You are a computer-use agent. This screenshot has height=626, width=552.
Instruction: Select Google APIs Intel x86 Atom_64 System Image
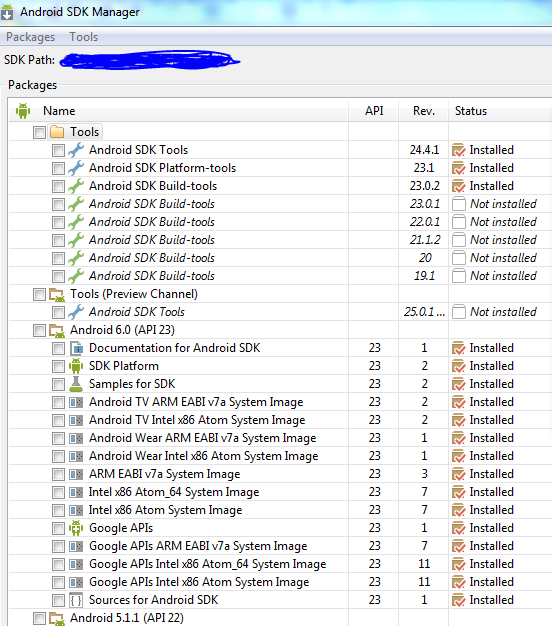click(279, 564)
